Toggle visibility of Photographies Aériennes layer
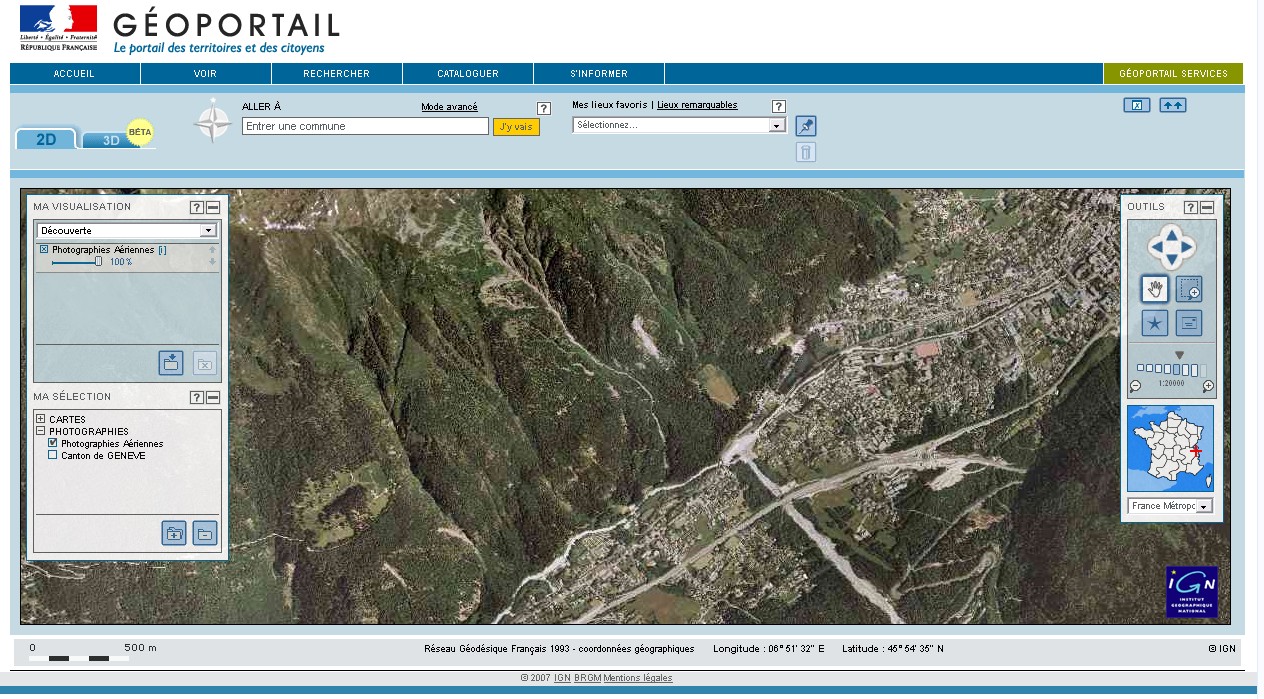Image resolution: width=1264 pixels, height=699 pixels. pos(44,249)
